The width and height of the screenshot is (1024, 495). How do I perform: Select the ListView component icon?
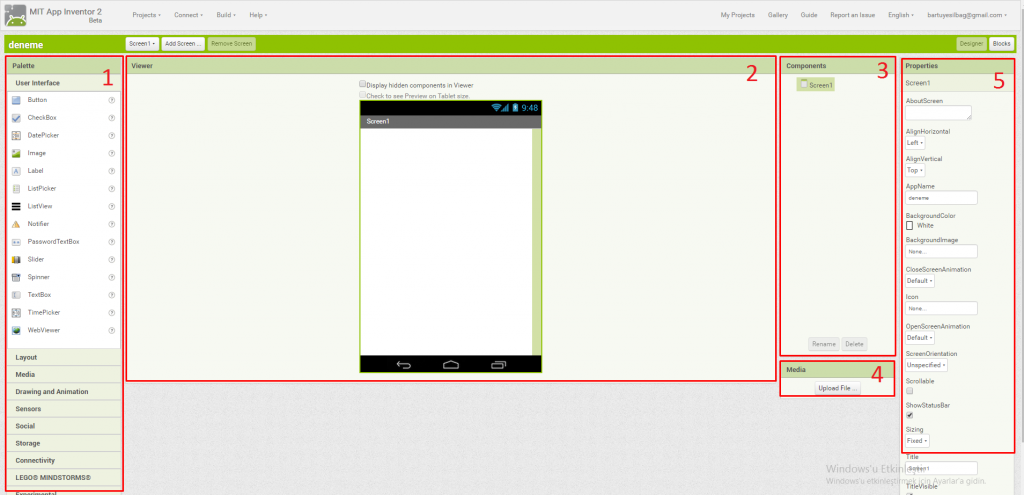16,206
